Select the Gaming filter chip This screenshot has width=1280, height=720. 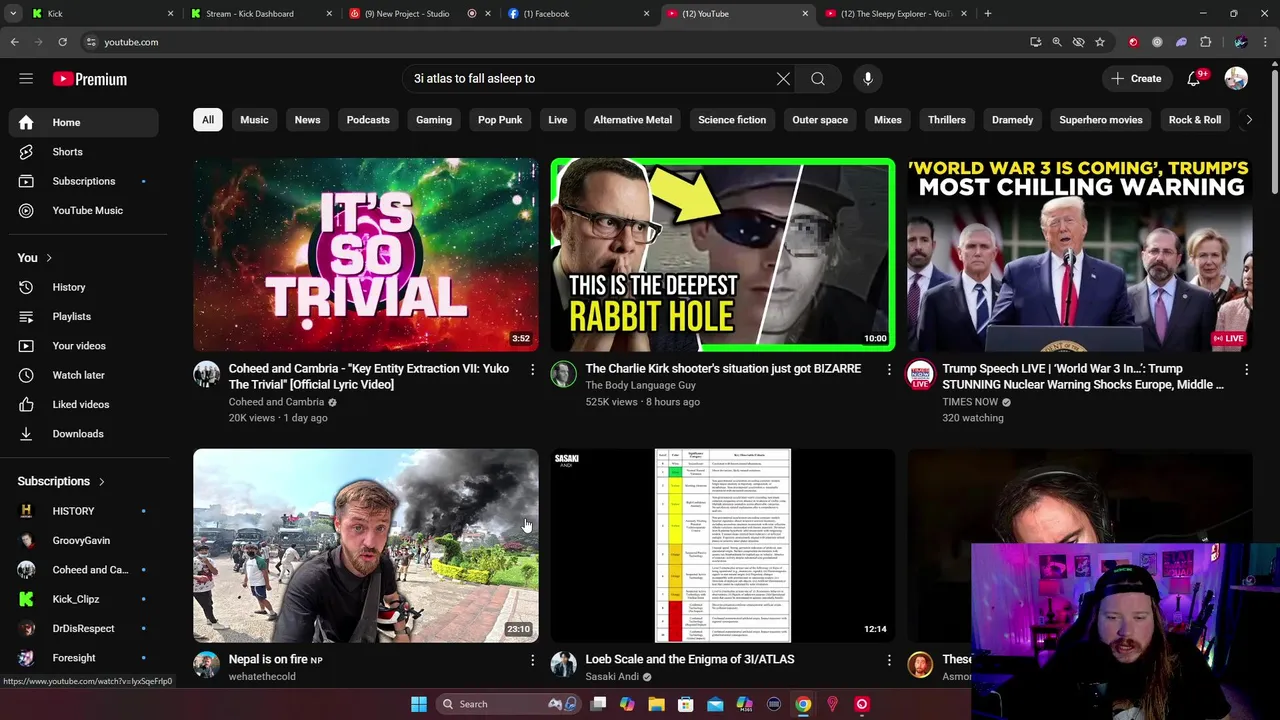point(434,120)
